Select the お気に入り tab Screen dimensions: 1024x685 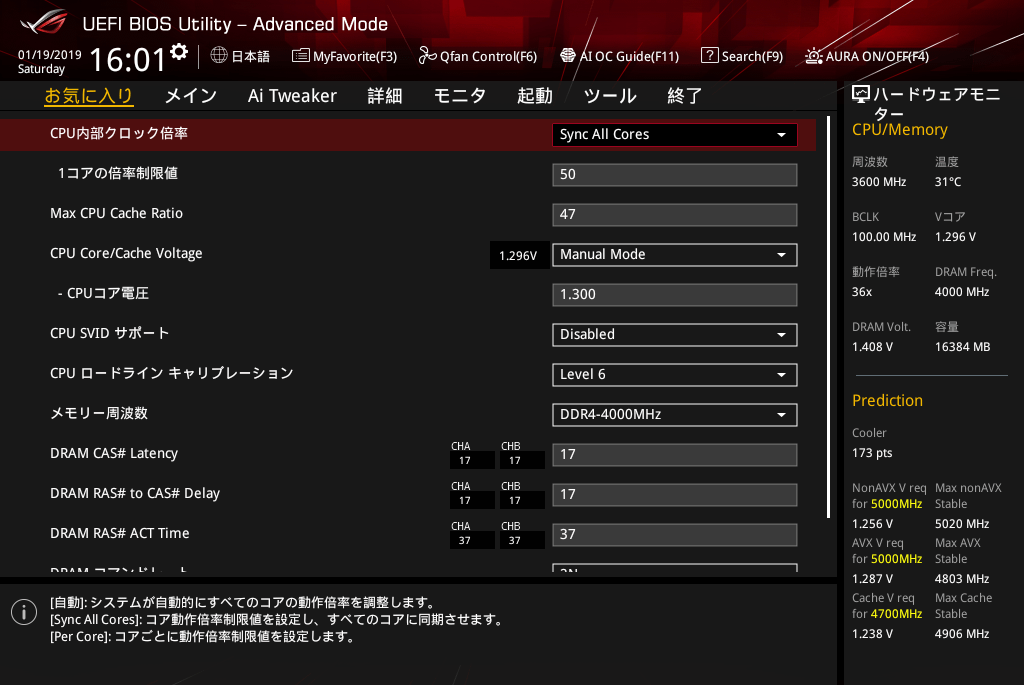(x=89, y=96)
